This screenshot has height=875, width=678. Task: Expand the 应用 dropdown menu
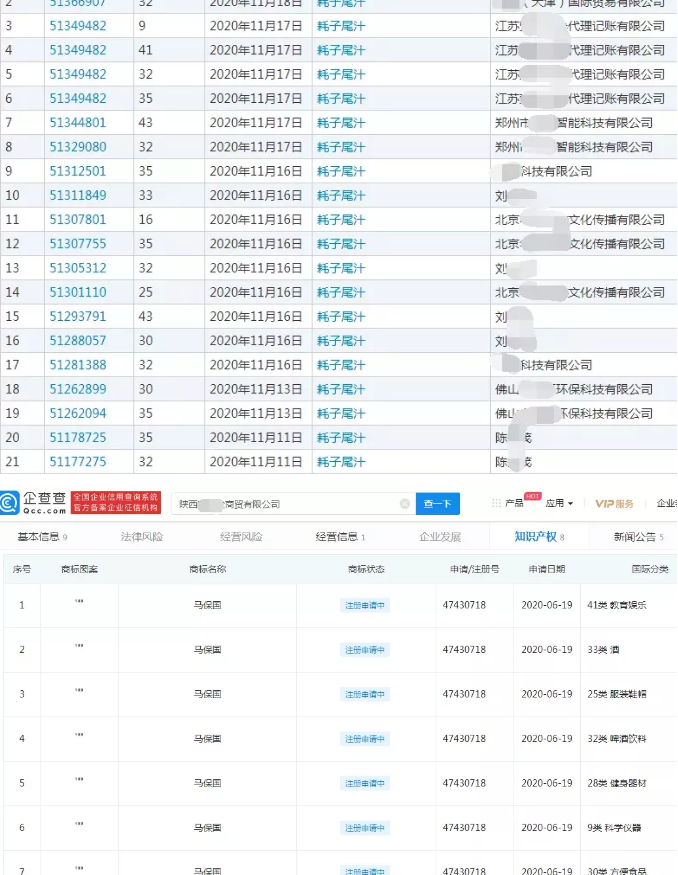559,503
